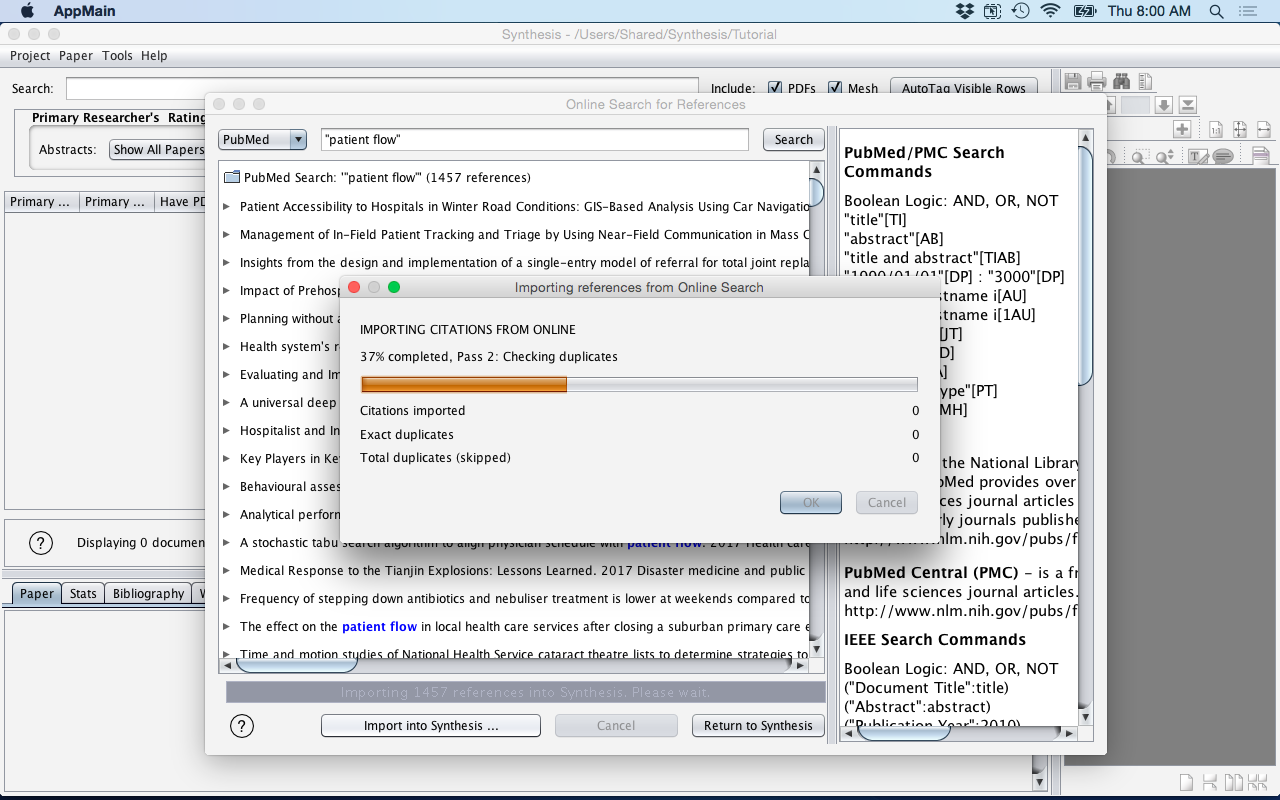1280x800 pixels.
Task: Open the Paper menu
Action: point(76,56)
